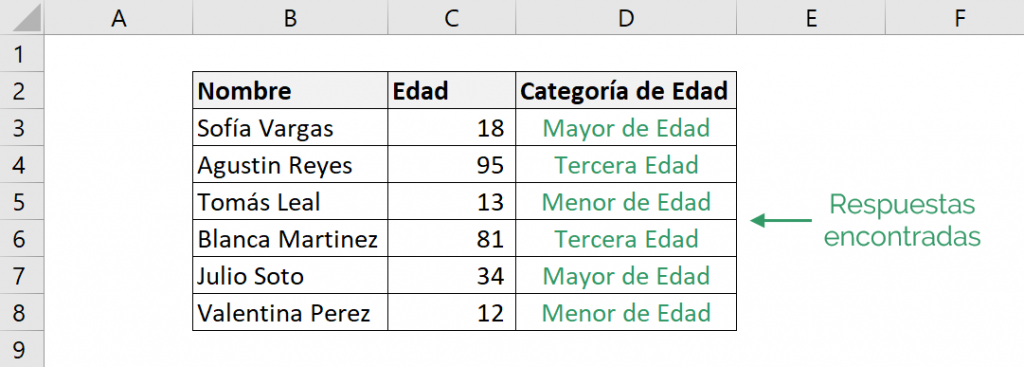Select the Sofía Vargas cell
Image resolution: width=1024 pixels, height=367 pixels.
(x=290, y=127)
